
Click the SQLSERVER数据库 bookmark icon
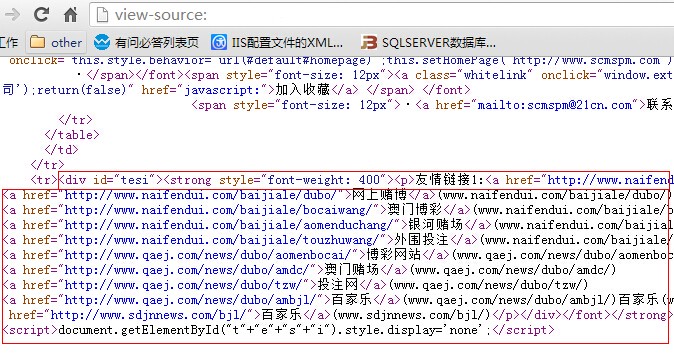coord(369,42)
